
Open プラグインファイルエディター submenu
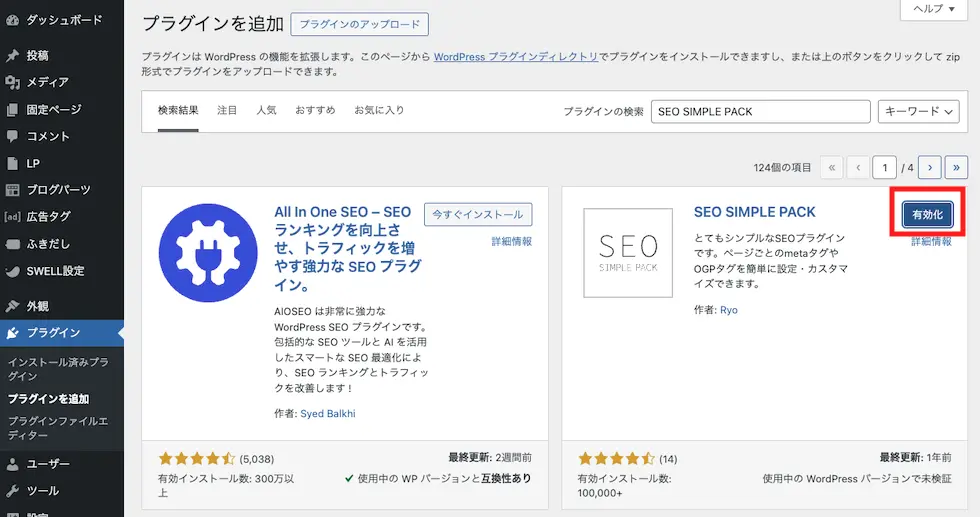[58, 428]
